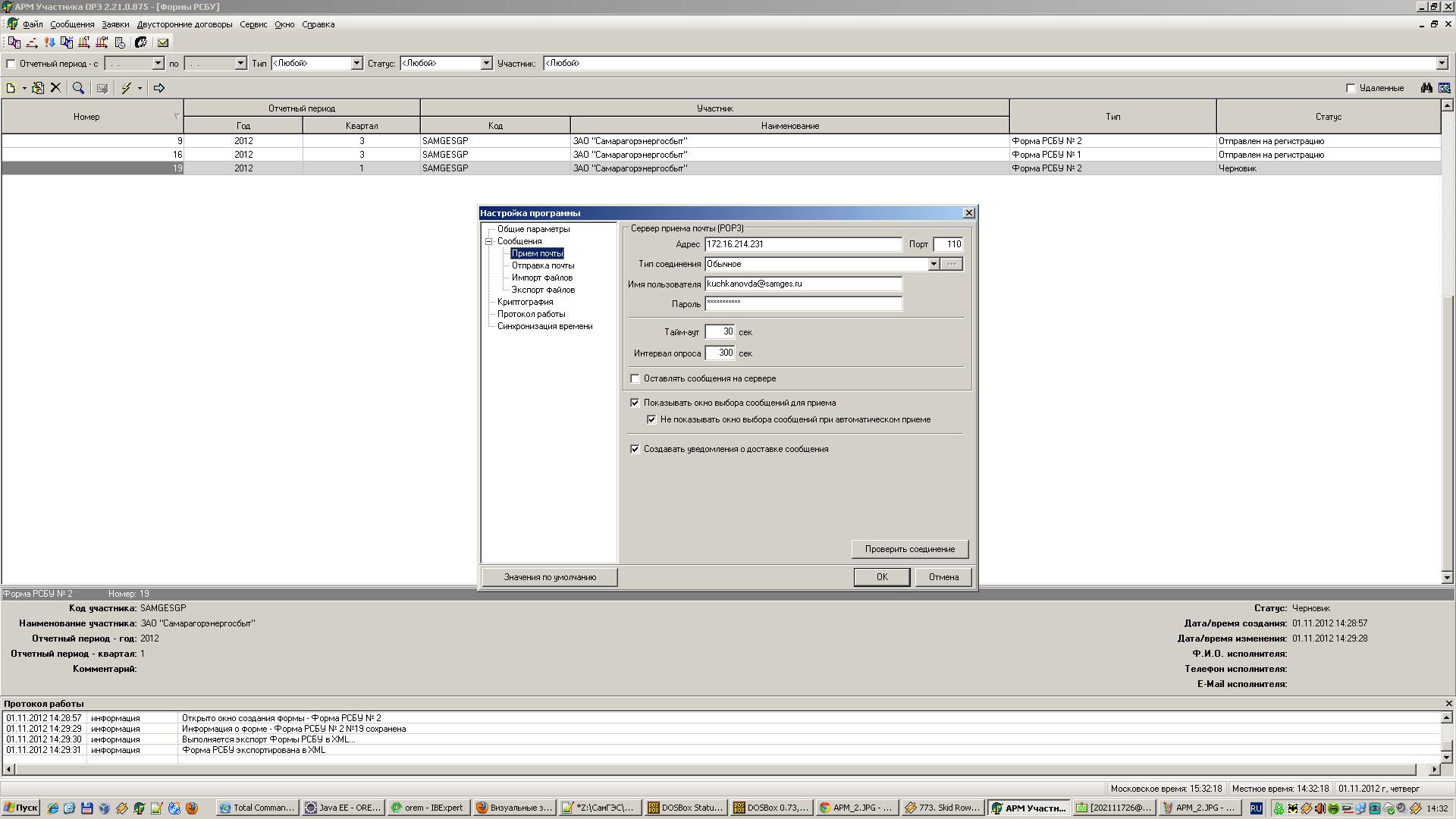Image resolution: width=1456 pixels, height=819 pixels.
Task: Uncheck Показывать окно выбора сообщений для приема
Action: 635,403
